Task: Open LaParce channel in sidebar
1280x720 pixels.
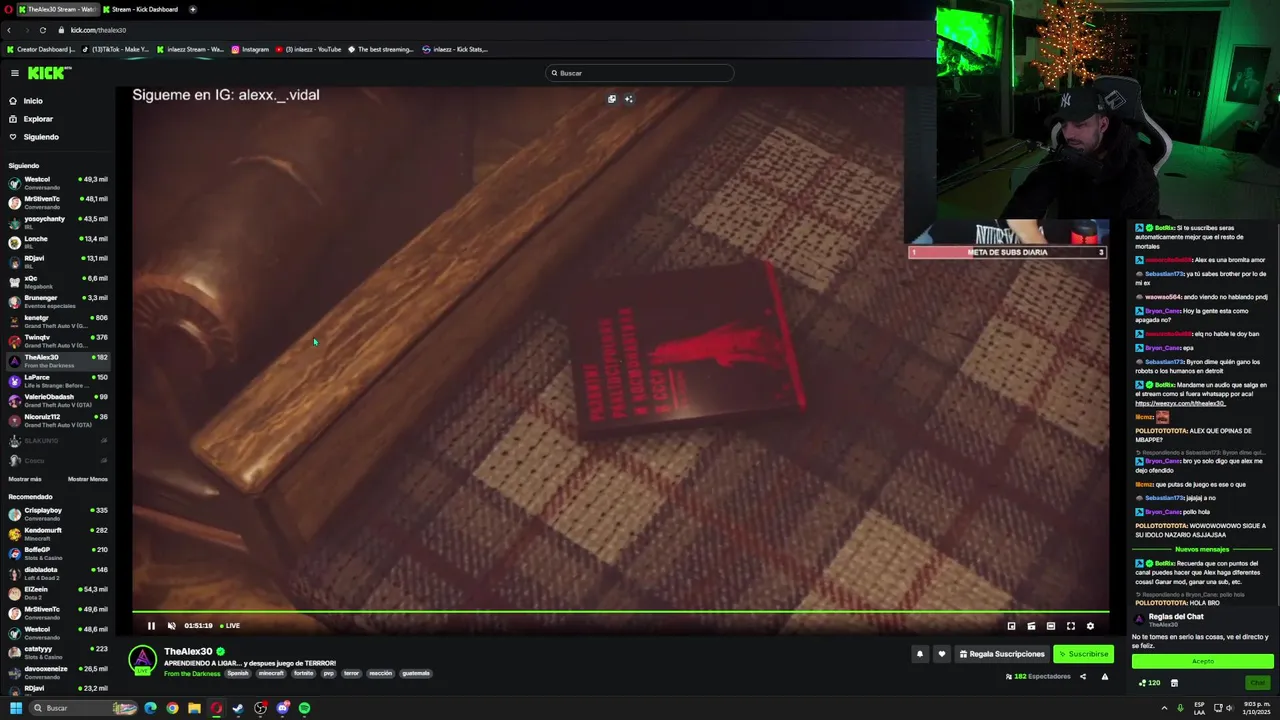Action: click(x=58, y=380)
